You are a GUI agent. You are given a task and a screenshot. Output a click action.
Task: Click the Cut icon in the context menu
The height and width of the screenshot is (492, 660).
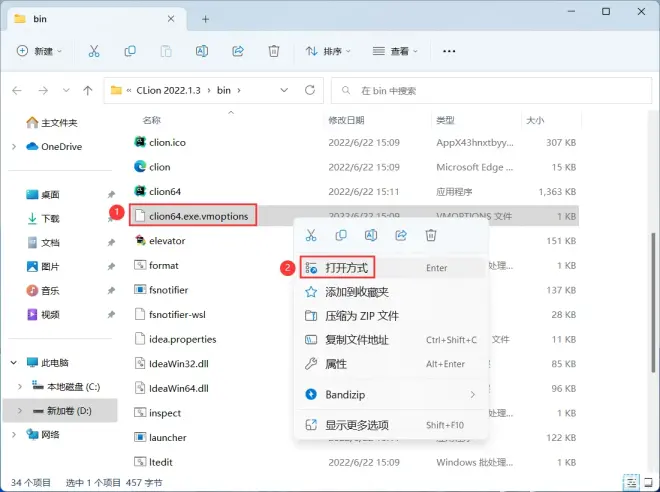(311, 235)
